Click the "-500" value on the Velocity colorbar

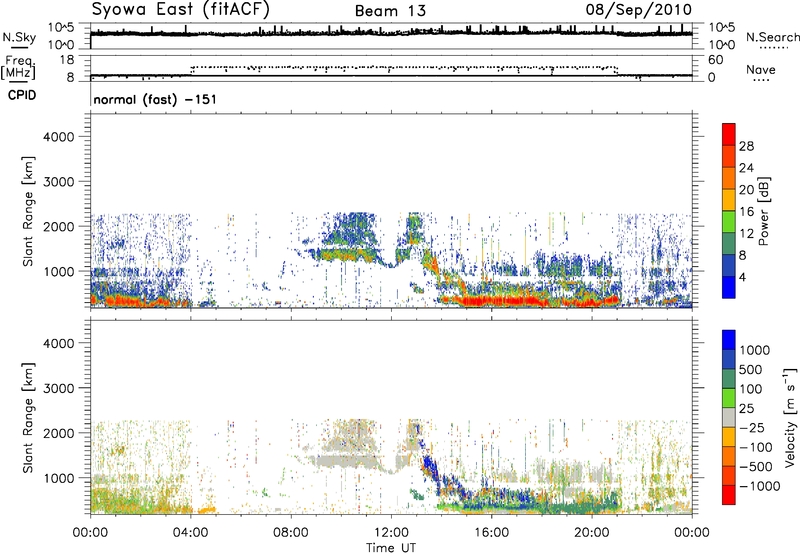point(756,467)
